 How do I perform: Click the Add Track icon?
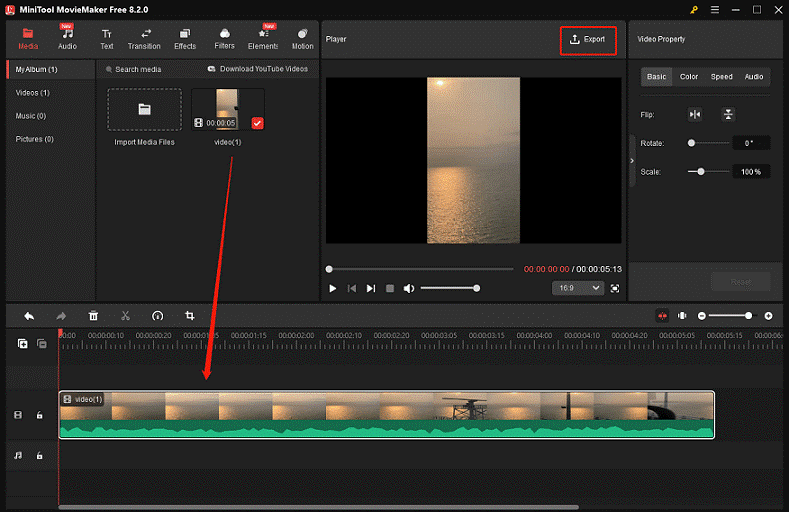(22, 344)
